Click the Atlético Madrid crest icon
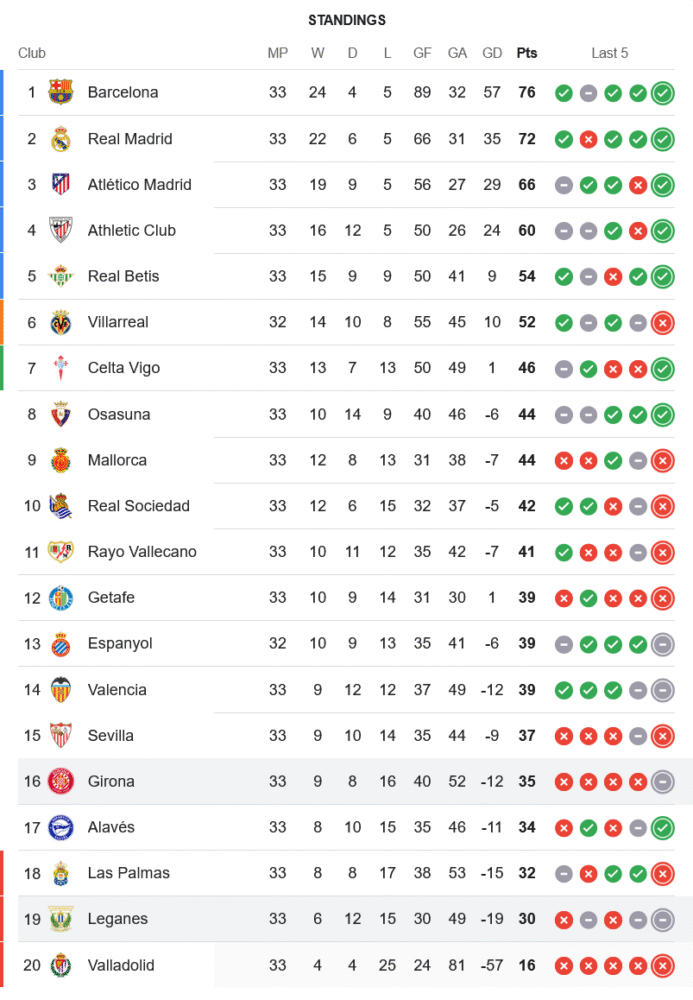This screenshot has height=1000, width=693. pos(61,184)
